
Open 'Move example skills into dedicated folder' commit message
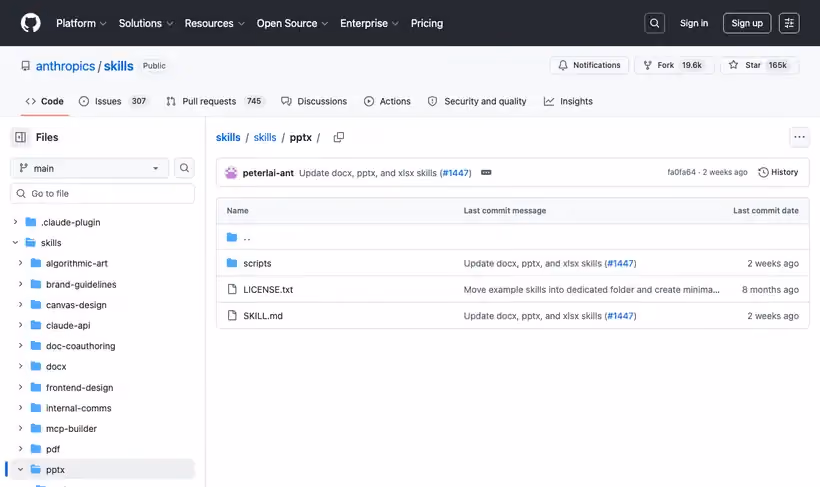591,289
